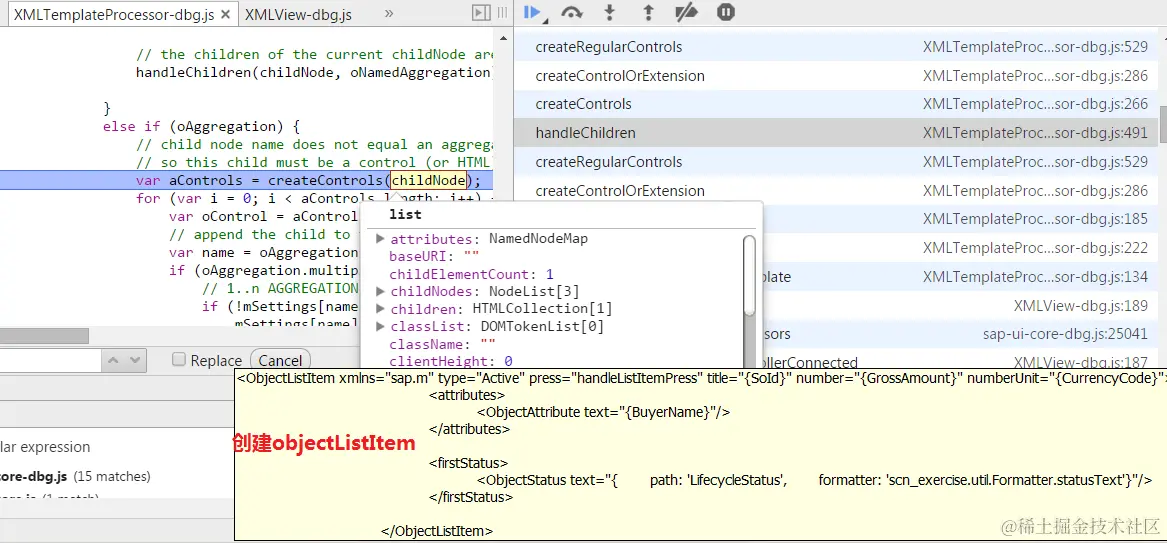
Task: Open XMLView-dbg.js:189 source link
Action: click(x=1081, y=306)
